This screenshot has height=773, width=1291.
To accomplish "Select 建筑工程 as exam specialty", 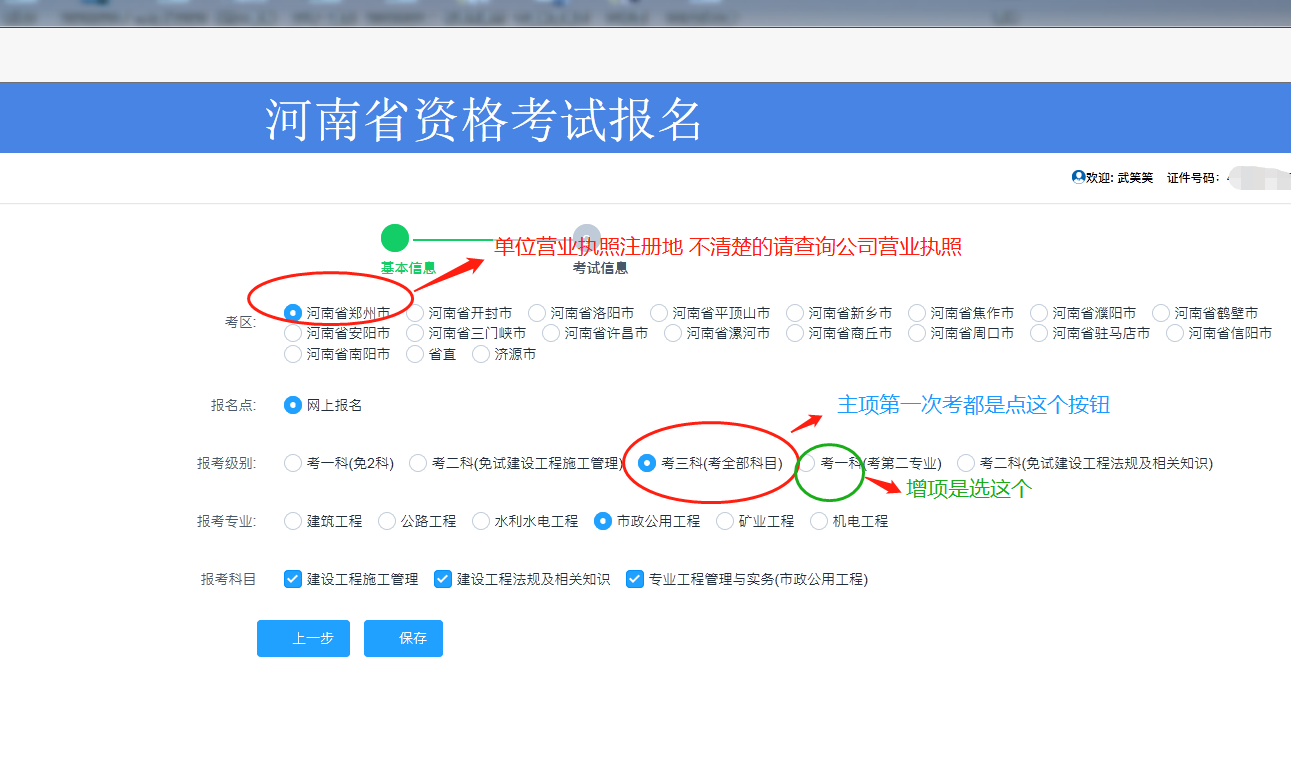I will 293,521.
